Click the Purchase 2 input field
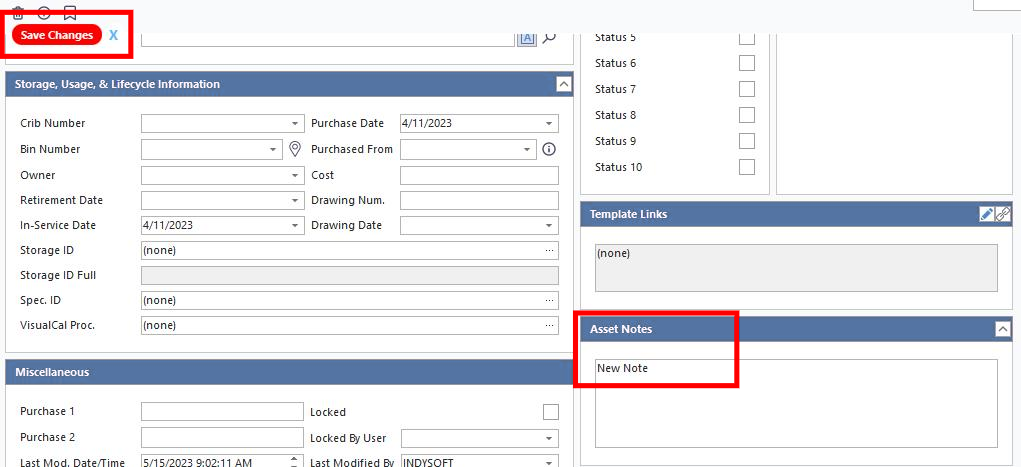Viewport: 1021px width, 467px height. (222, 438)
